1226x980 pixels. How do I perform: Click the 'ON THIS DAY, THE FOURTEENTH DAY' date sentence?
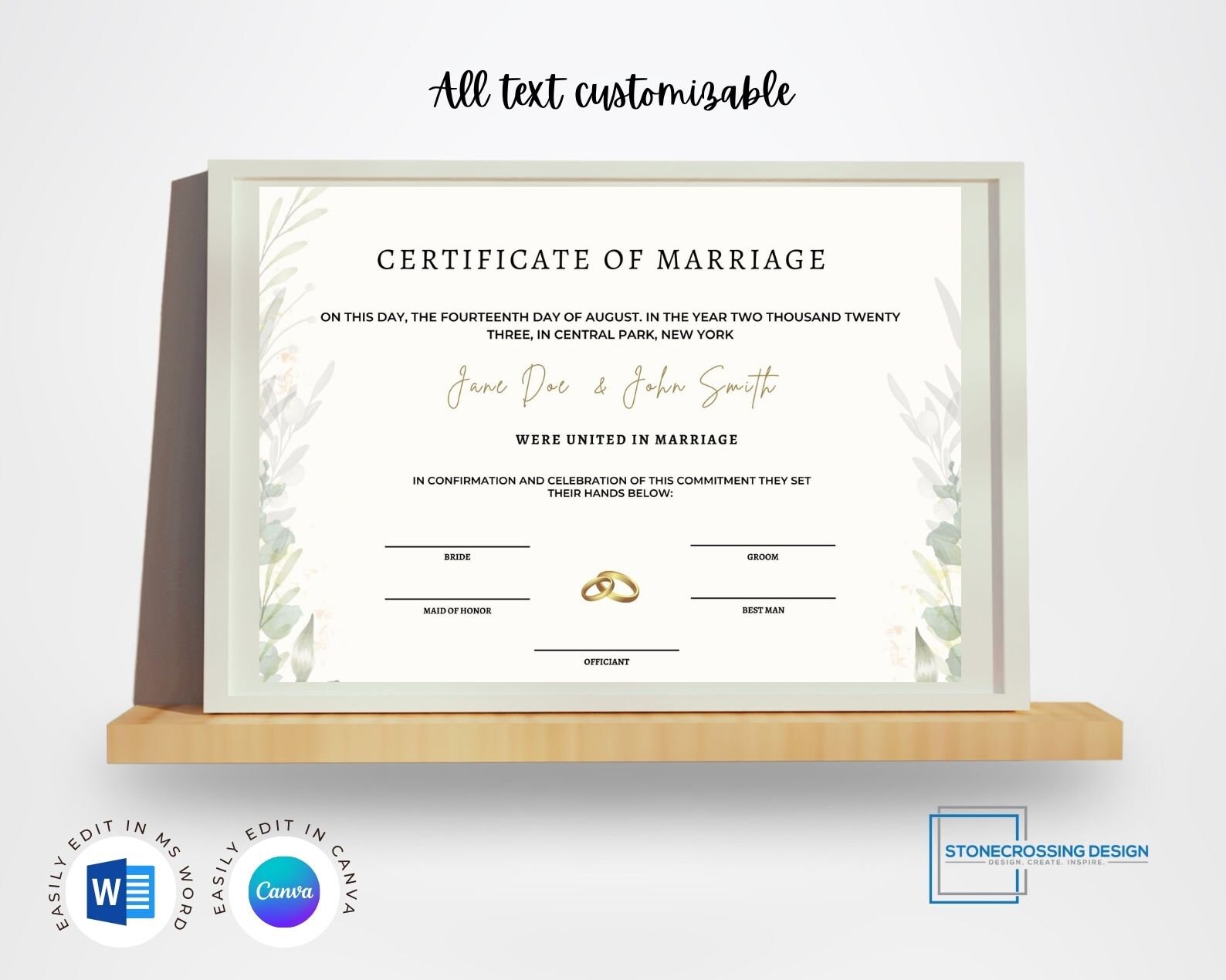coord(610,326)
